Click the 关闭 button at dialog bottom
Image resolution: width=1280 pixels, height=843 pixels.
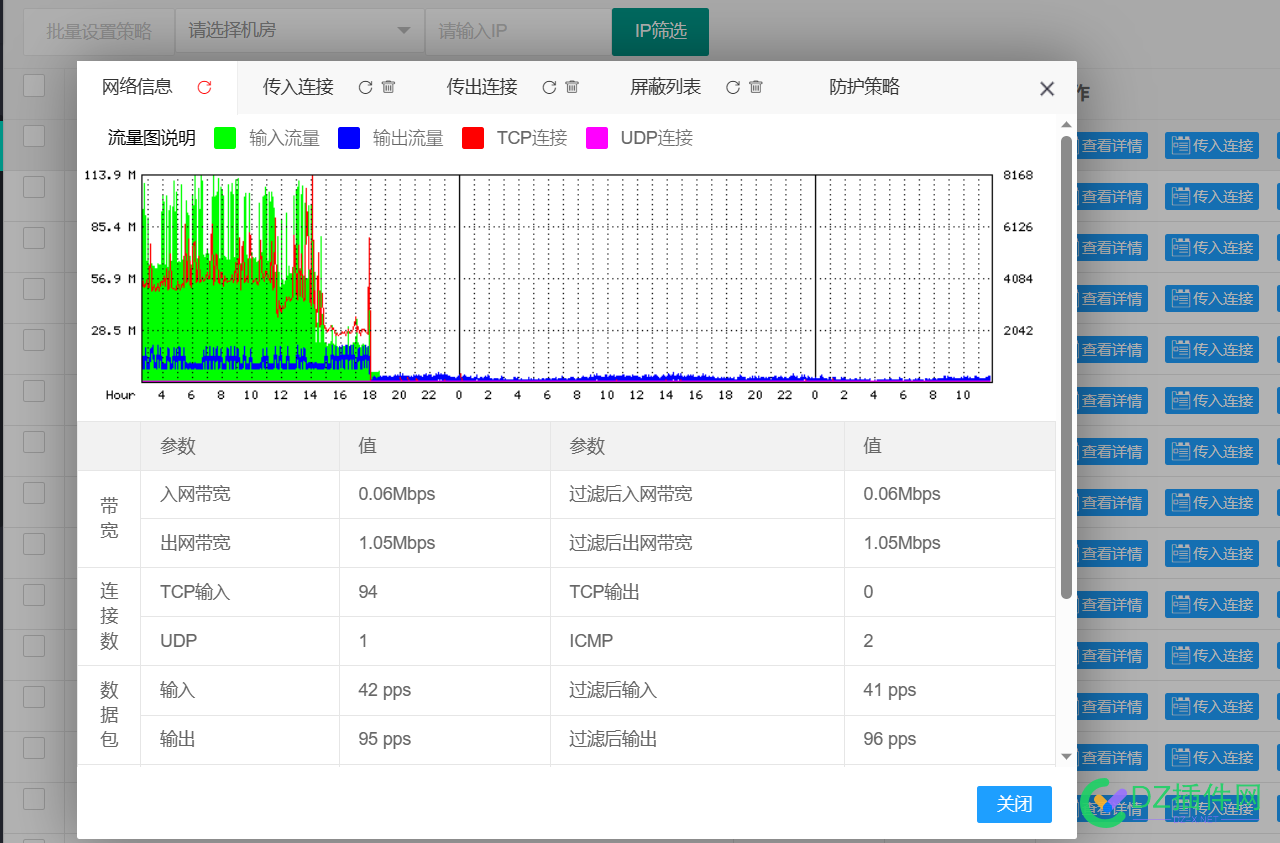pyautogui.click(x=1014, y=804)
